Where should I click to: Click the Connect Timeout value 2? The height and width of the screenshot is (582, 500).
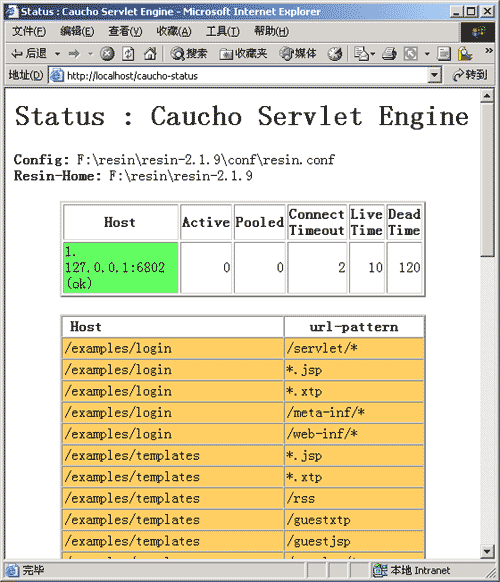317,268
